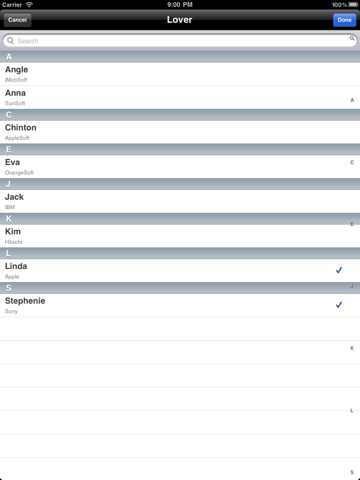Select the Angle contact row
Screen dimensions: 360x480
point(180,74)
